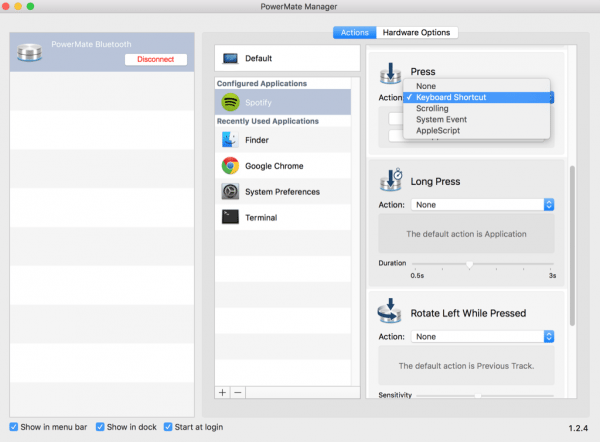The width and height of the screenshot is (600, 442).
Task: Click the Long Press Duration slider
Action: 483,264
